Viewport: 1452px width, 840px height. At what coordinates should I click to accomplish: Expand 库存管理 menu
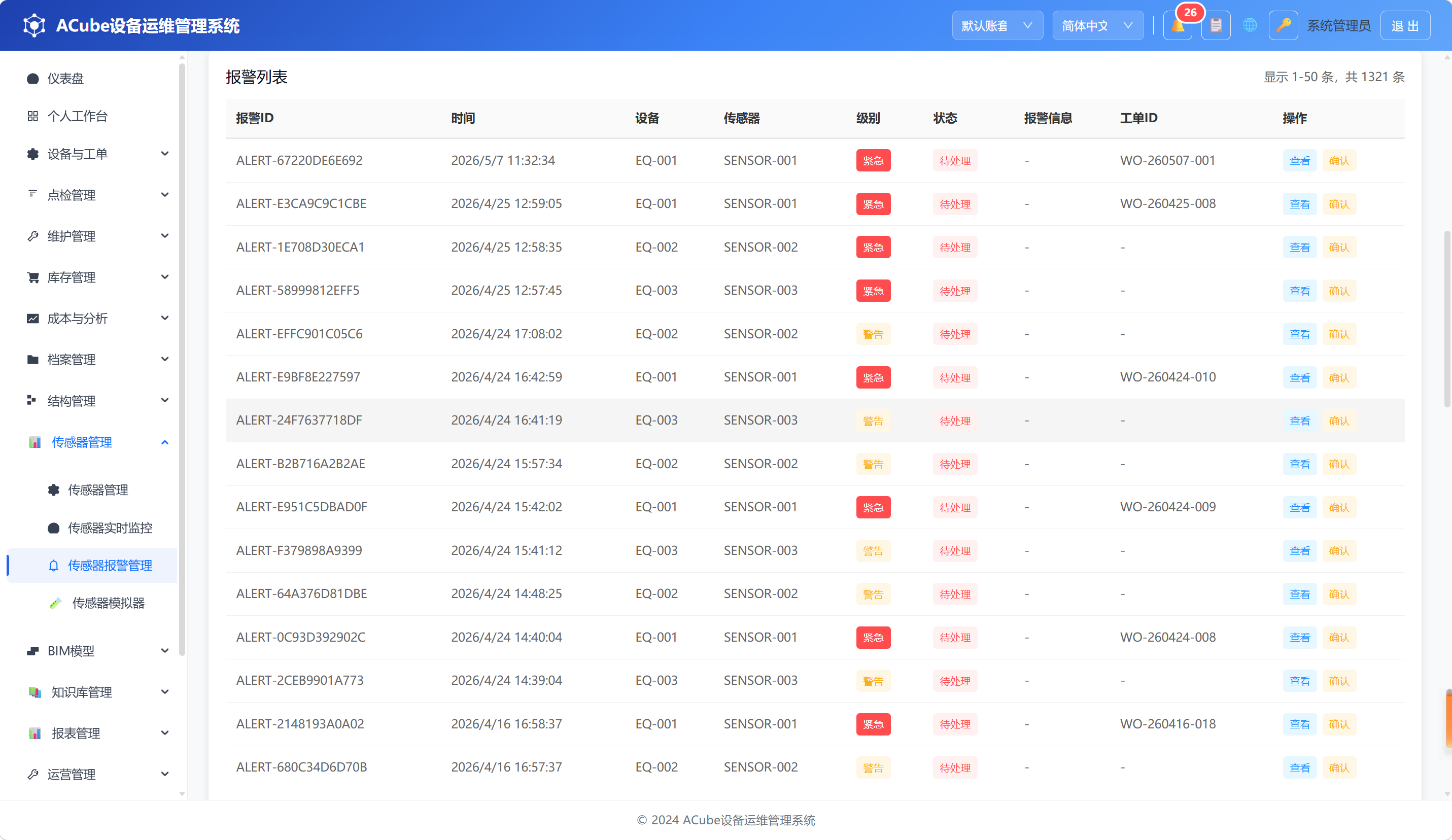[x=92, y=277]
